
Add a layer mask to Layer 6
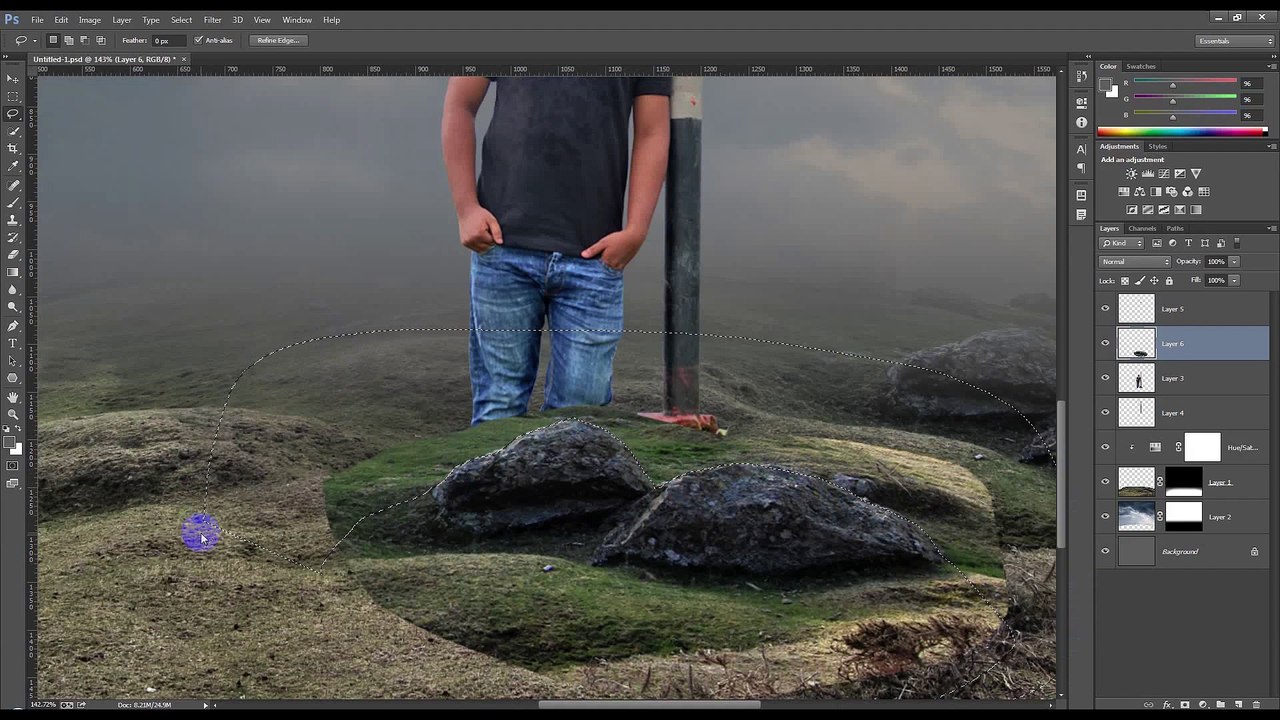tap(1185, 705)
